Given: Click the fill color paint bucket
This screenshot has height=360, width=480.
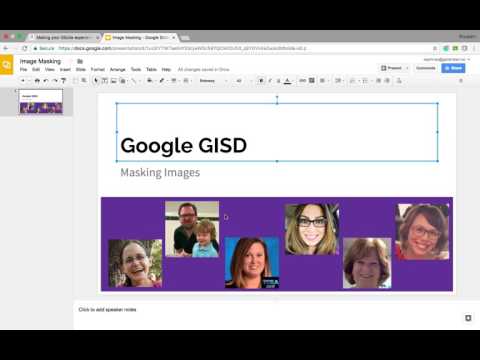Looking at the screenshot, I should coord(150,81).
